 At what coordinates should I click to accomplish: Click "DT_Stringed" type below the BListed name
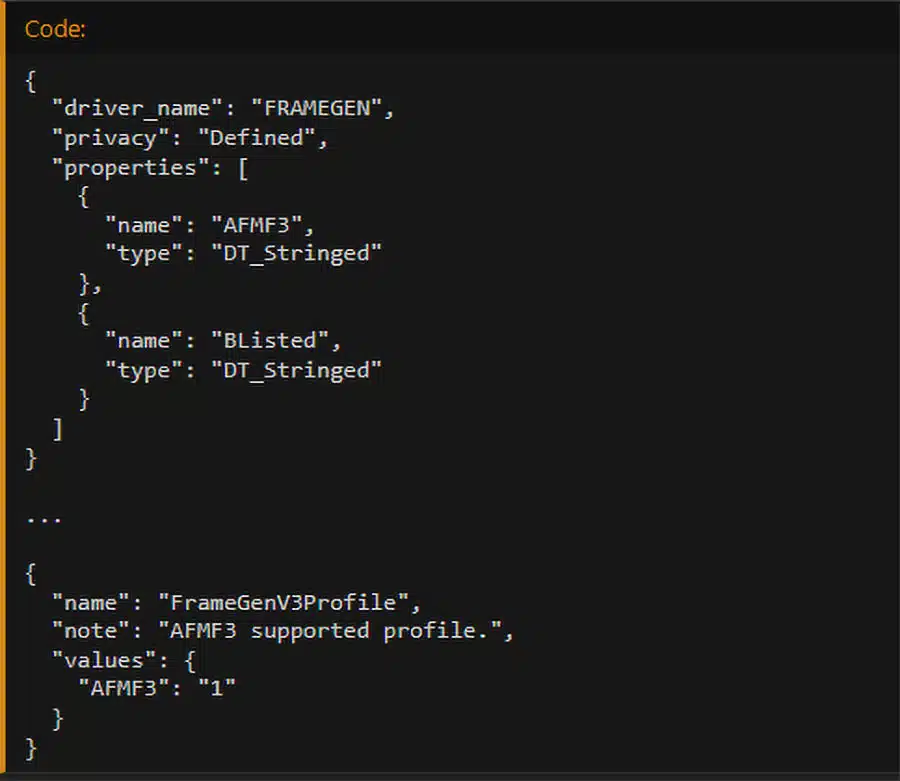(x=296, y=370)
